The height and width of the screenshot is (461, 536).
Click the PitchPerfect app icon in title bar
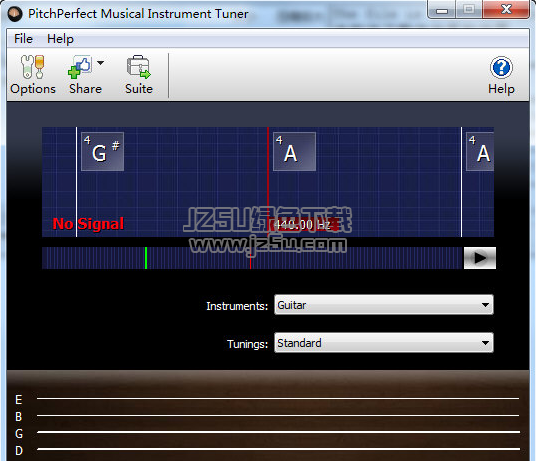coord(15,14)
